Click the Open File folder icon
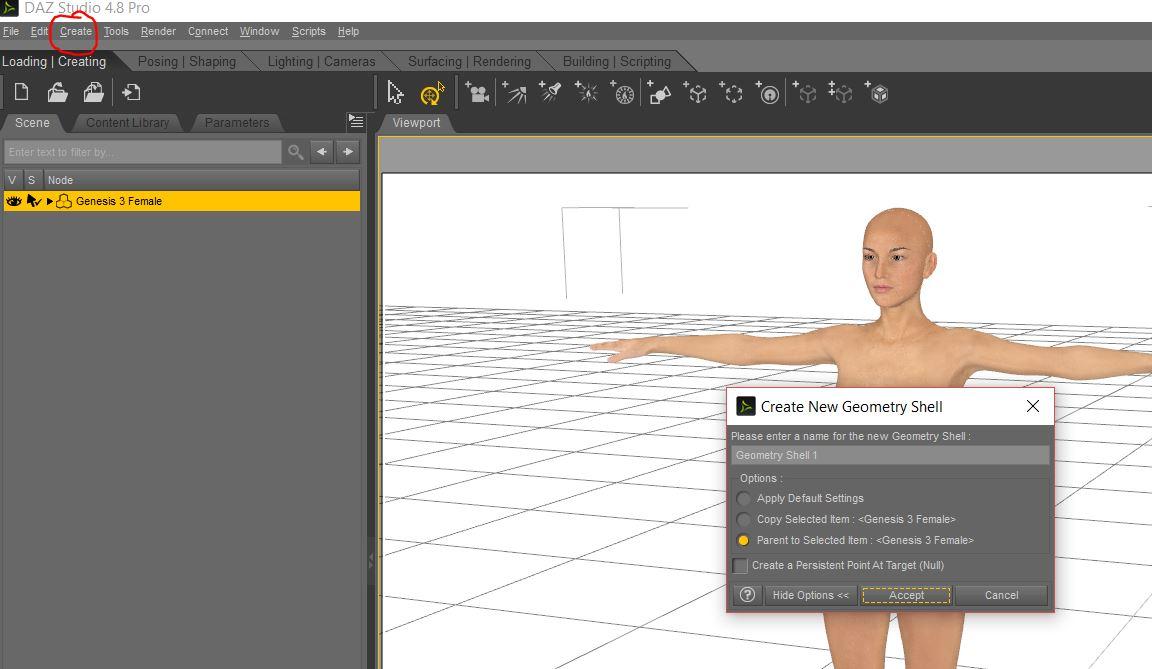The image size is (1152, 669). tap(57, 93)
